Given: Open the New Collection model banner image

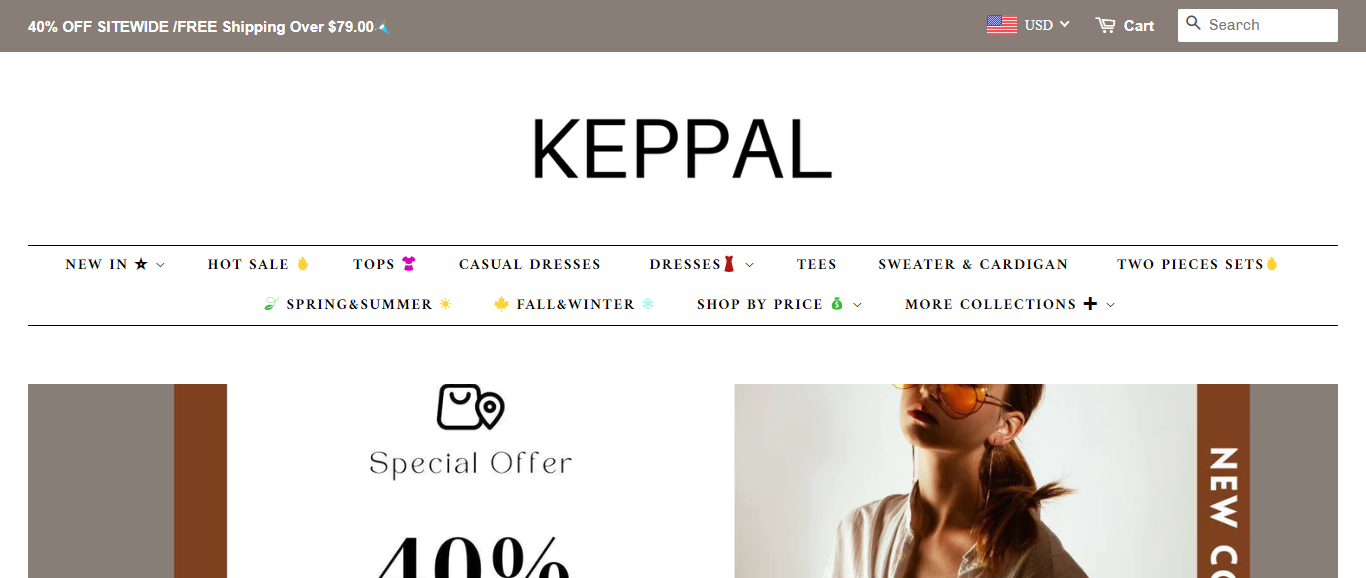Looking at the screenshot, I should (1036, 481).
